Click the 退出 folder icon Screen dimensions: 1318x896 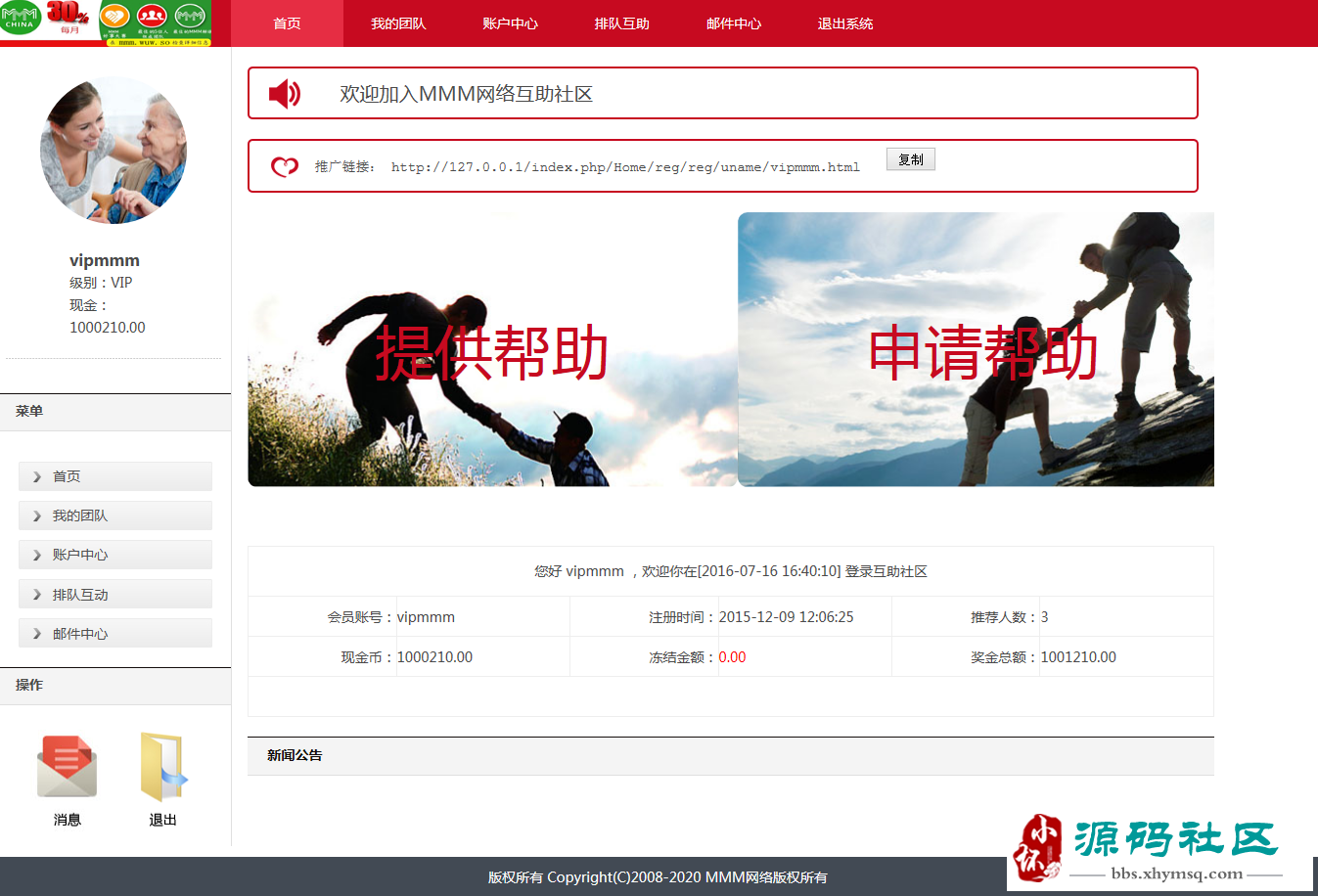(x=162, y=767)
